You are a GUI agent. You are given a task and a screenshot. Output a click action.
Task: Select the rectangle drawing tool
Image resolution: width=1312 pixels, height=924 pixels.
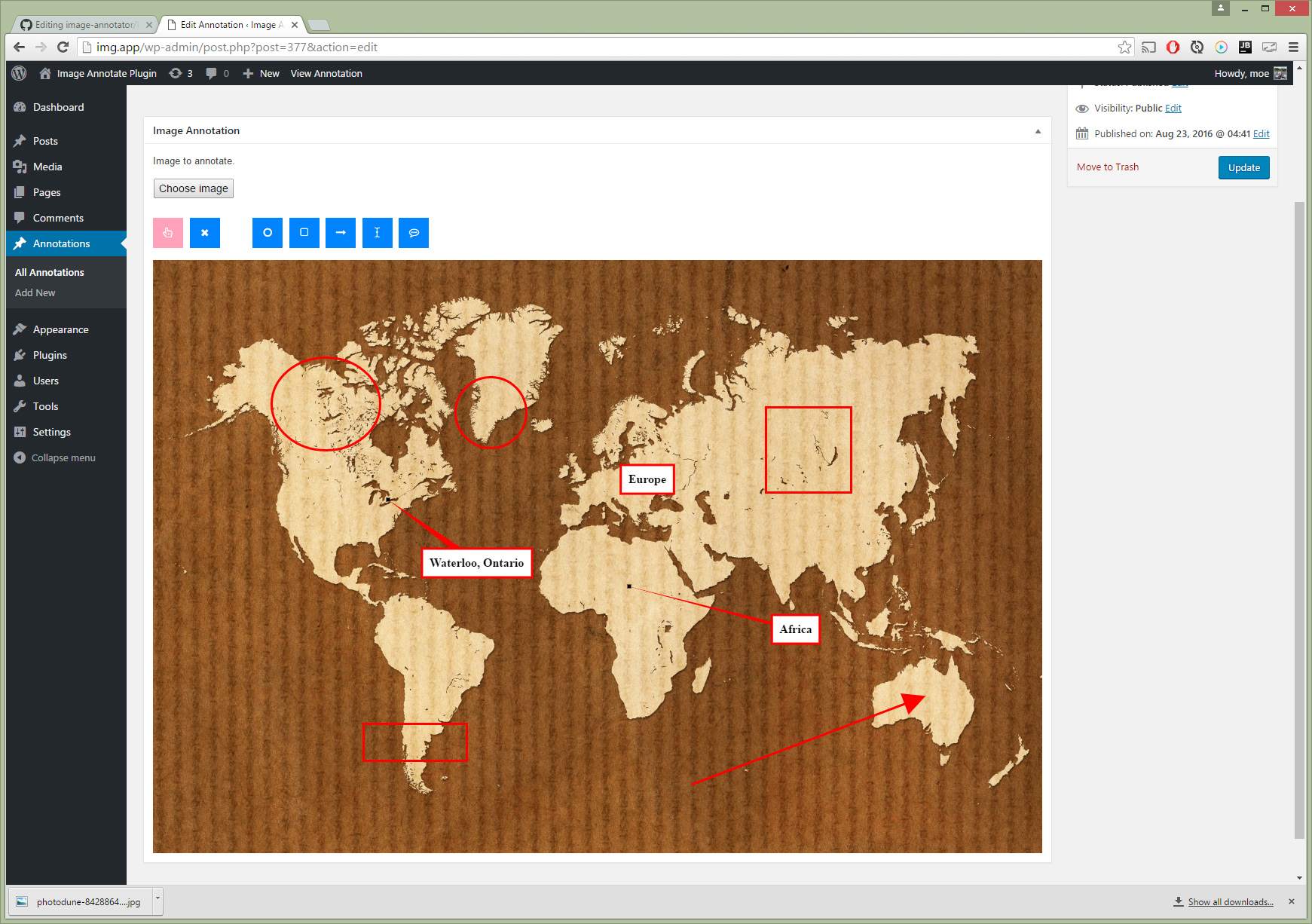pos(304,233)
